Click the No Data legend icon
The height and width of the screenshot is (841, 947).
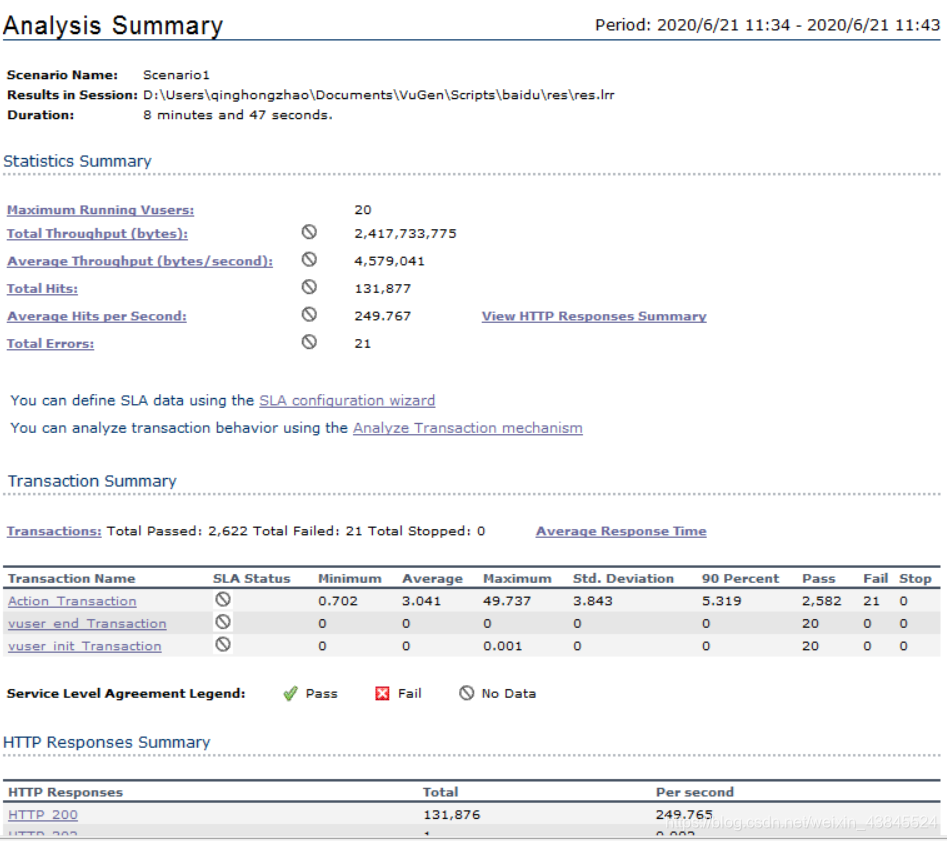(466, 693)
